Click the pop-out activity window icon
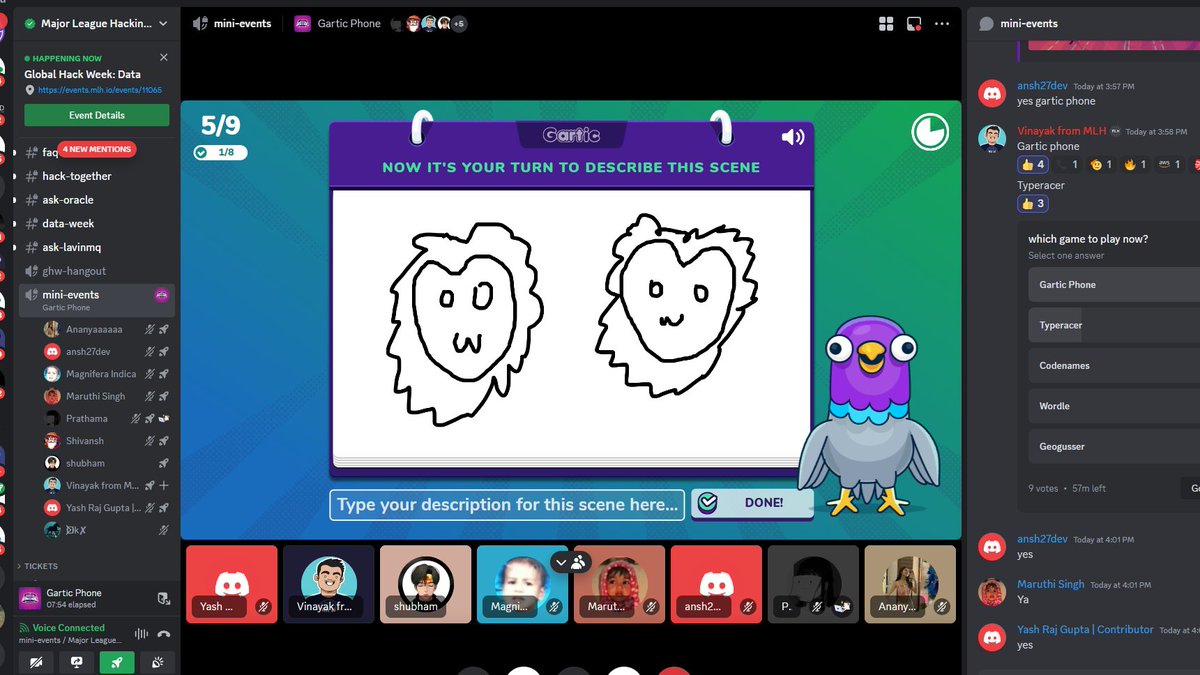 (914, 23)
